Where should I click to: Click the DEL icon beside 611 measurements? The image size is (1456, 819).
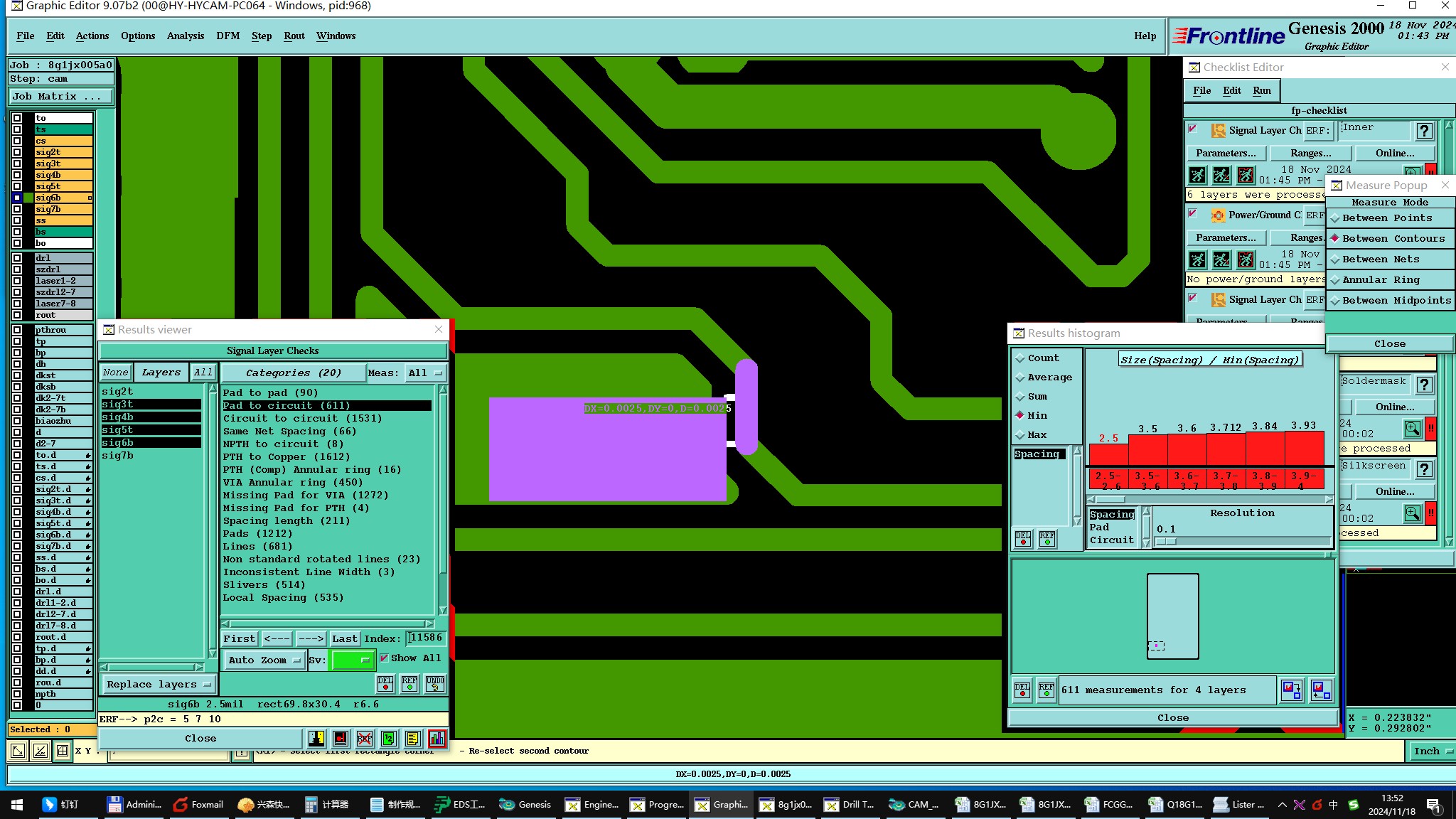tap(1022, 690)
